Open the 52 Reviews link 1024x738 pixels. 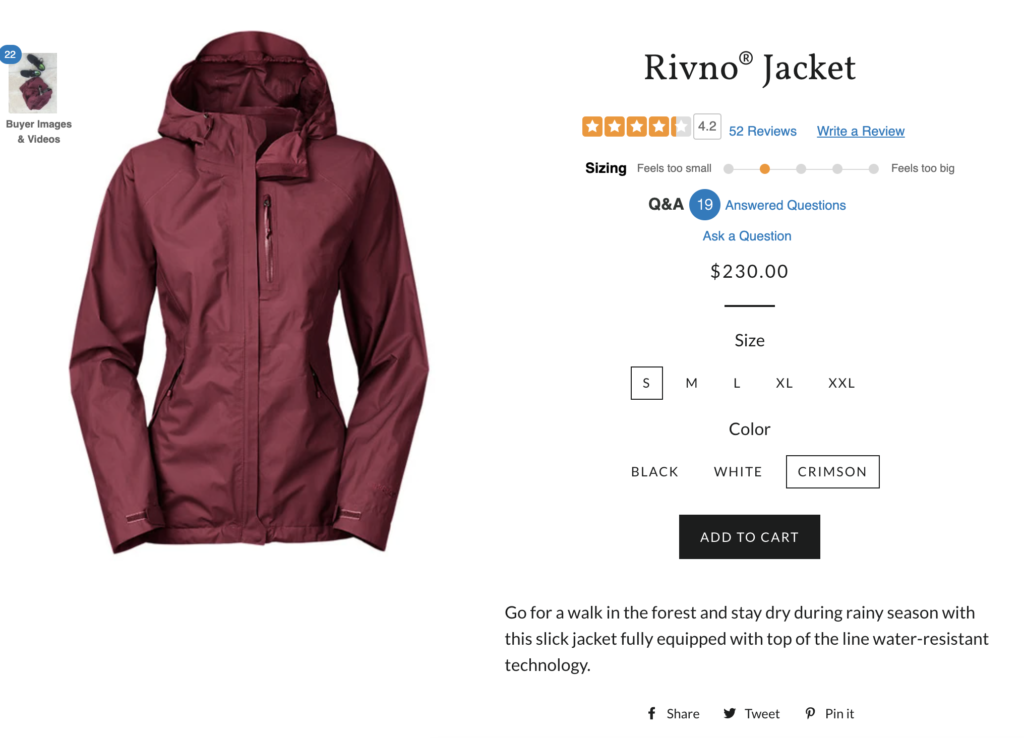[763, 131]
